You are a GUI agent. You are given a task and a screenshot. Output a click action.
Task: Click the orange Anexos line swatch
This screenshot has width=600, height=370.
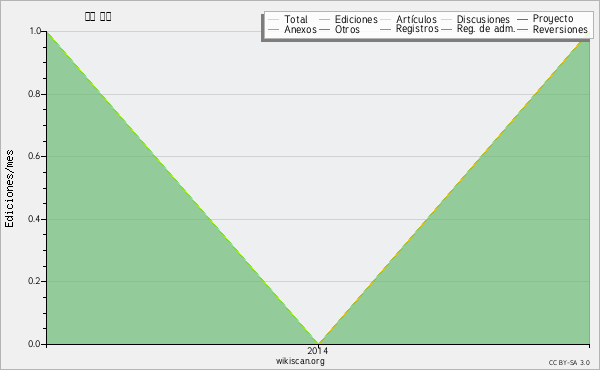coord(274,29)
